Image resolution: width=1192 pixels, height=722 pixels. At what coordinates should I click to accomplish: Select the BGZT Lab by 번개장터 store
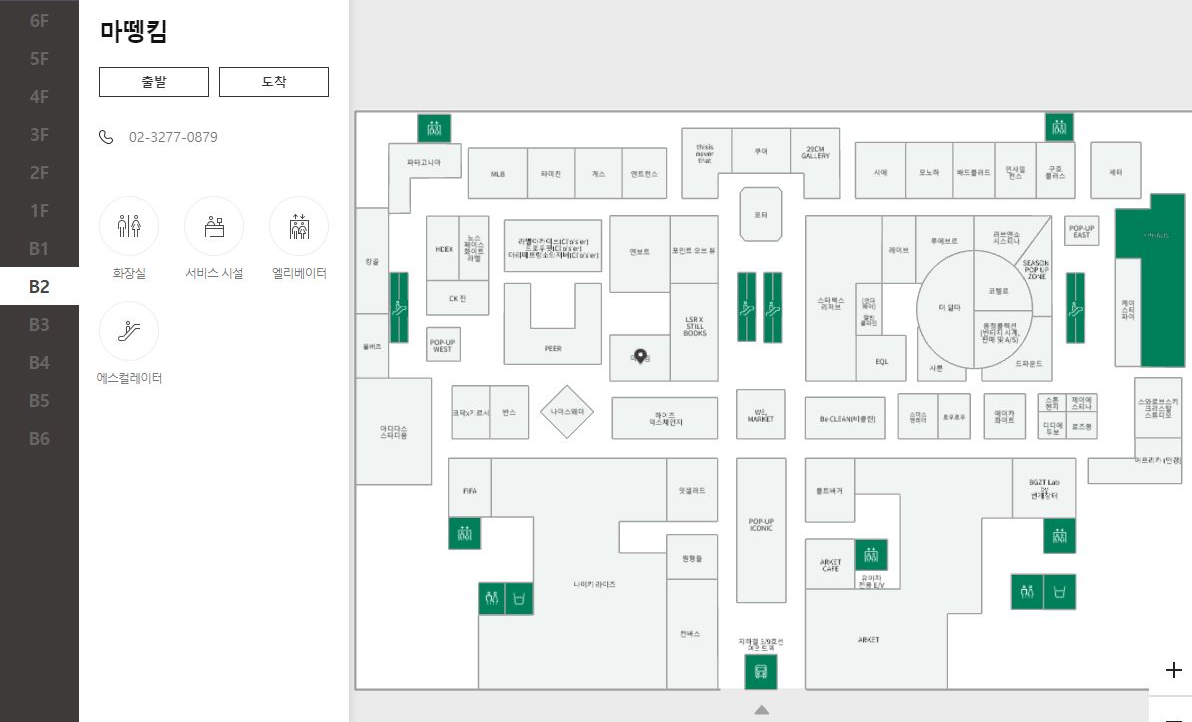1044,489
